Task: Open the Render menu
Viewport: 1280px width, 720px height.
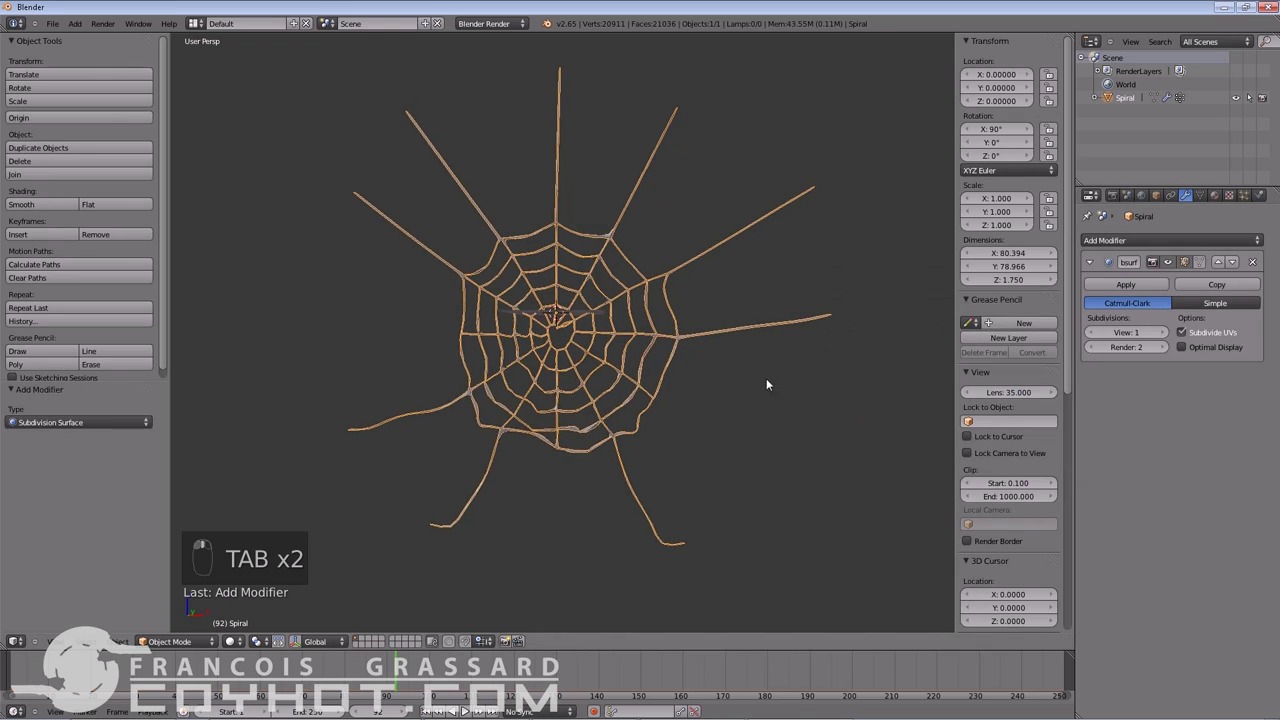Action: click(103, 24)
